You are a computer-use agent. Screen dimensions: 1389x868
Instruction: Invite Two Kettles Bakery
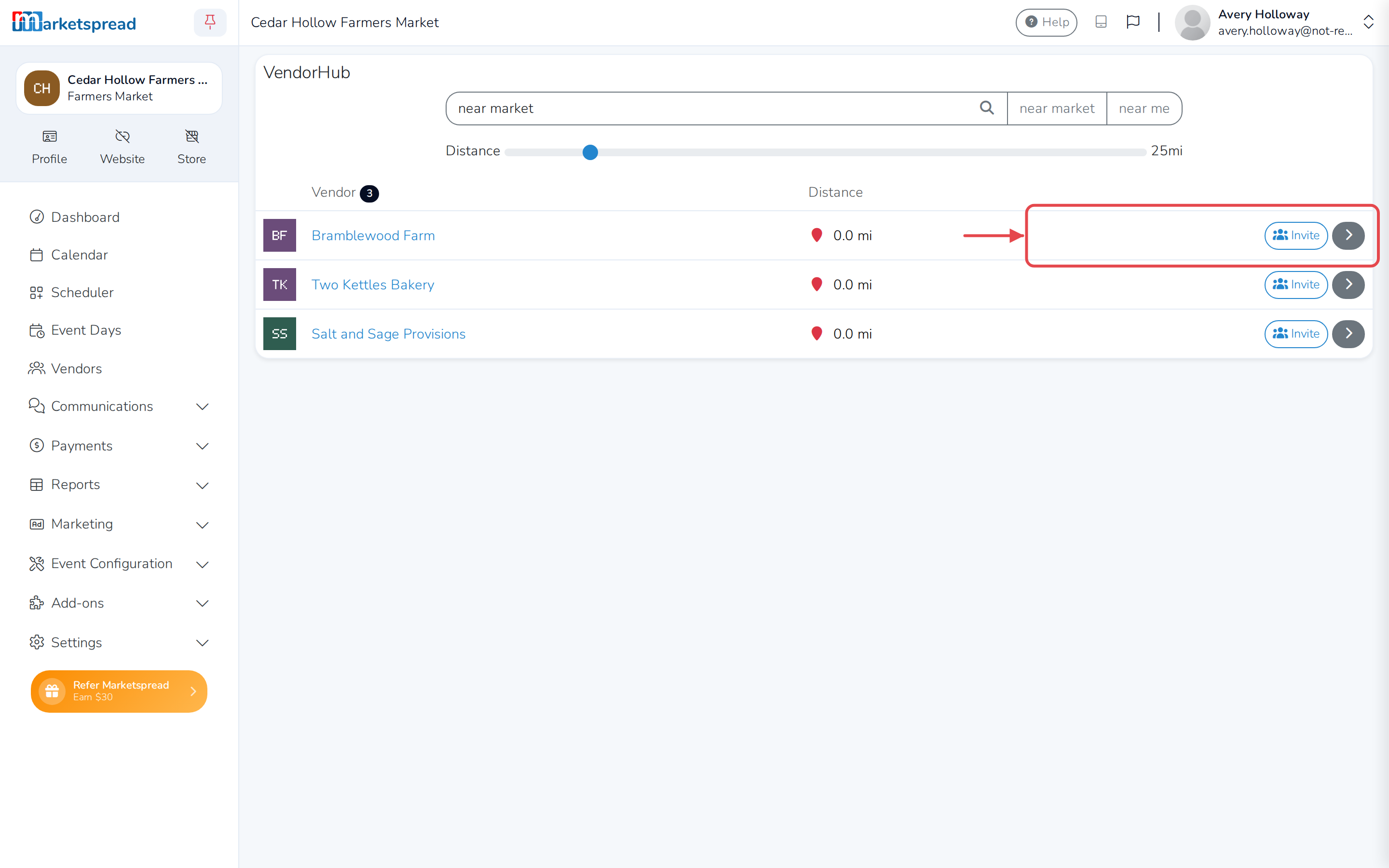[x=1296, y=285]
